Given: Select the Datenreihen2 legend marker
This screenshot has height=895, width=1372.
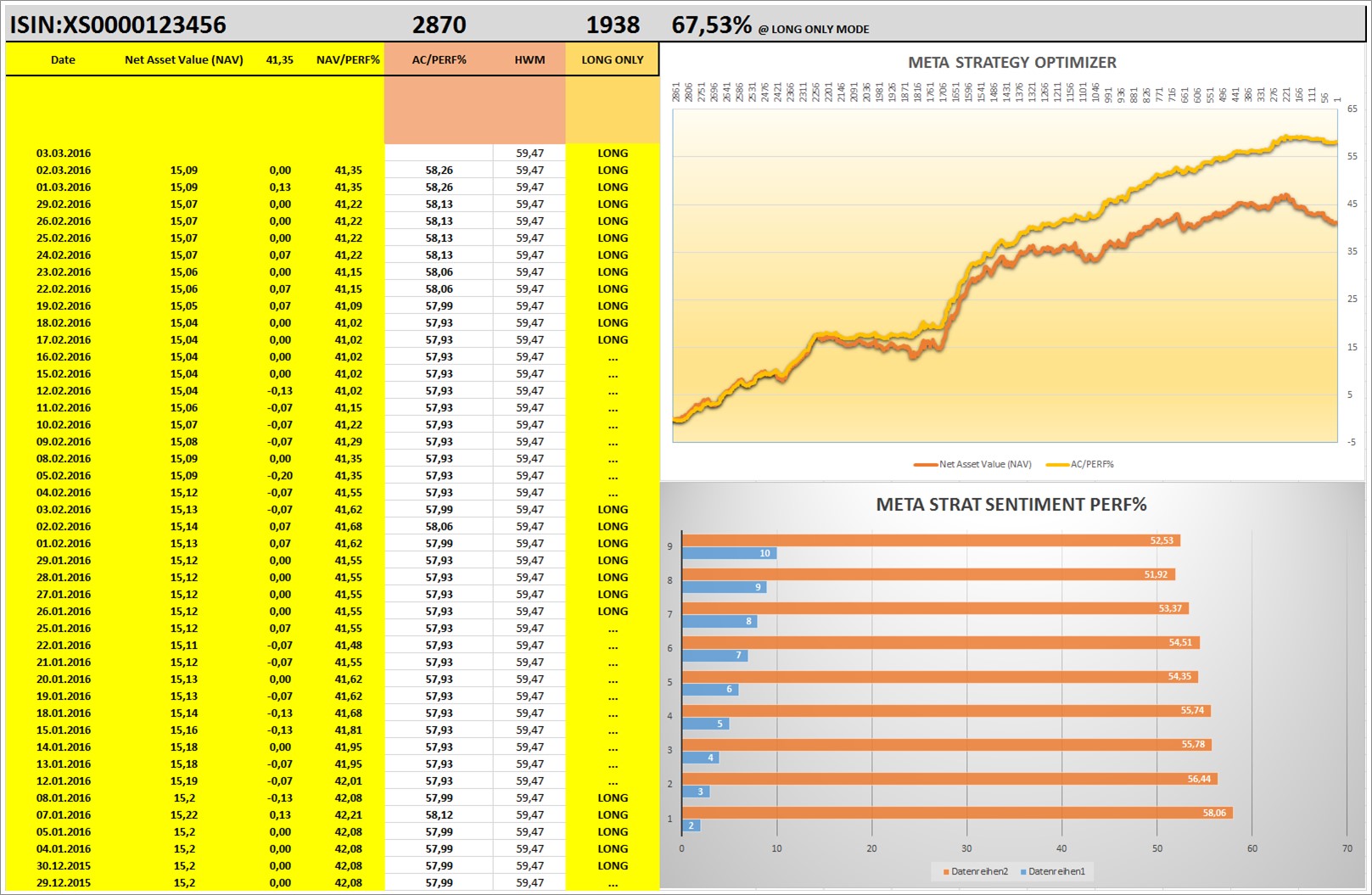Looking at the screenshot, I should click(x=947, y=870).
